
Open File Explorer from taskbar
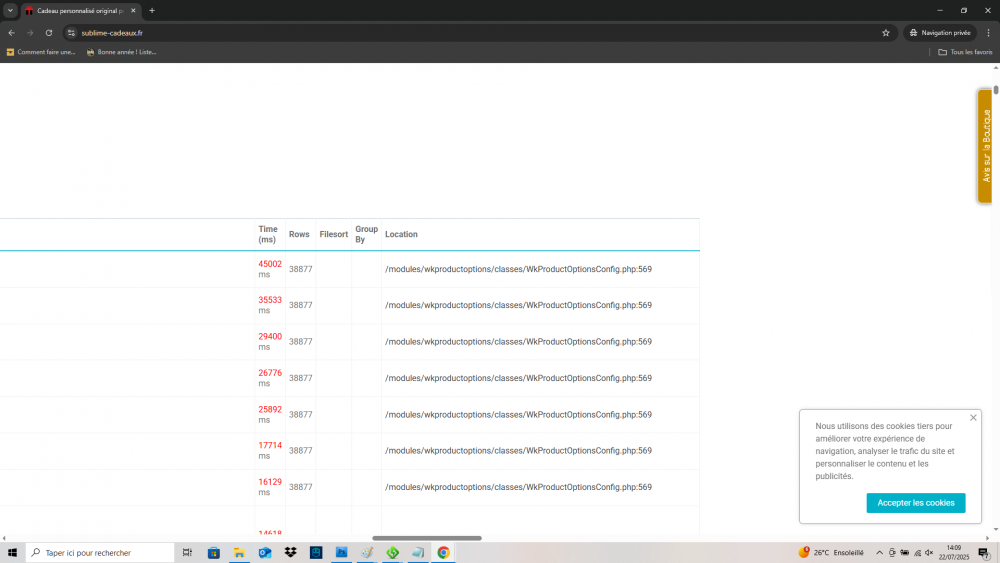[x=239, y=553]
